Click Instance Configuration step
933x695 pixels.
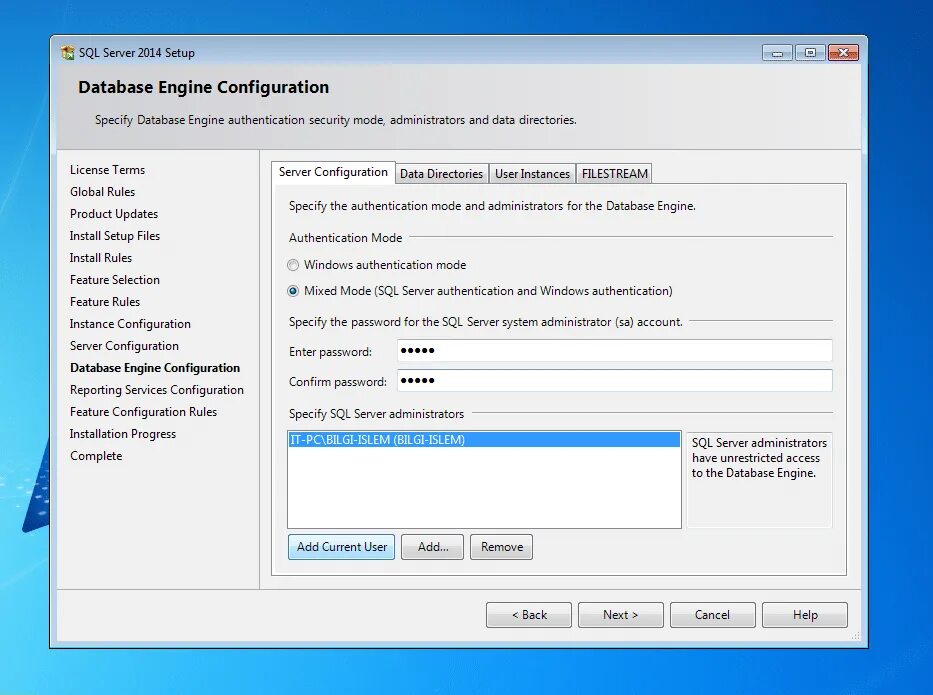click(x=130, y=324)
